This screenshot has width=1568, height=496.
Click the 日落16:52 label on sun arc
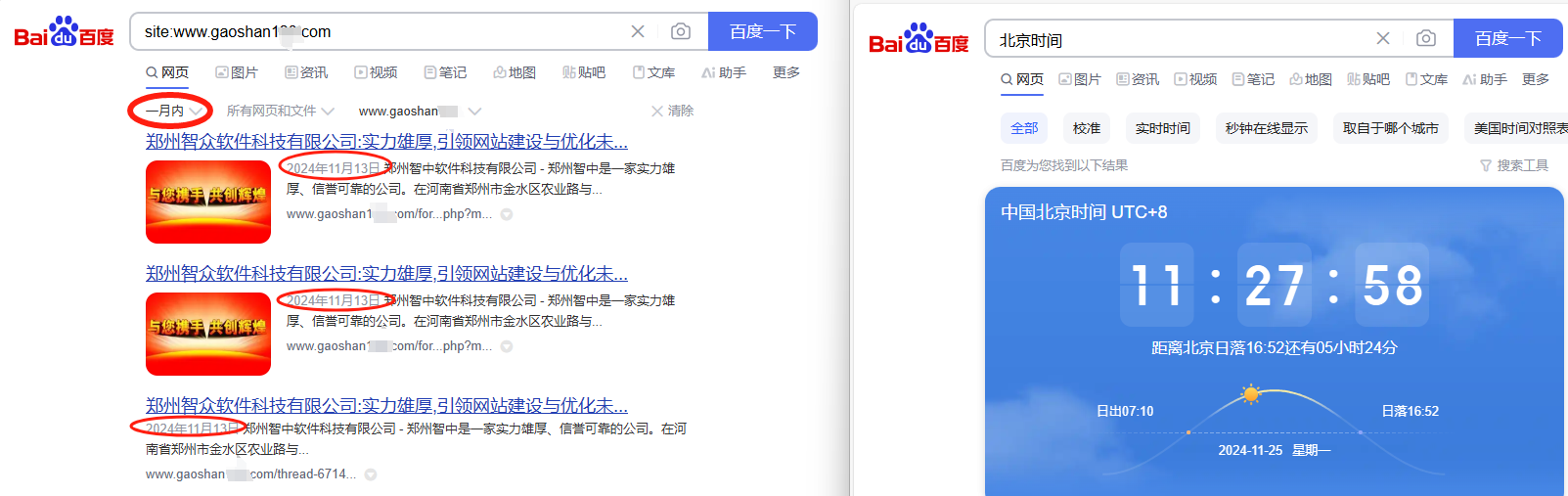tap(1411, 411)
